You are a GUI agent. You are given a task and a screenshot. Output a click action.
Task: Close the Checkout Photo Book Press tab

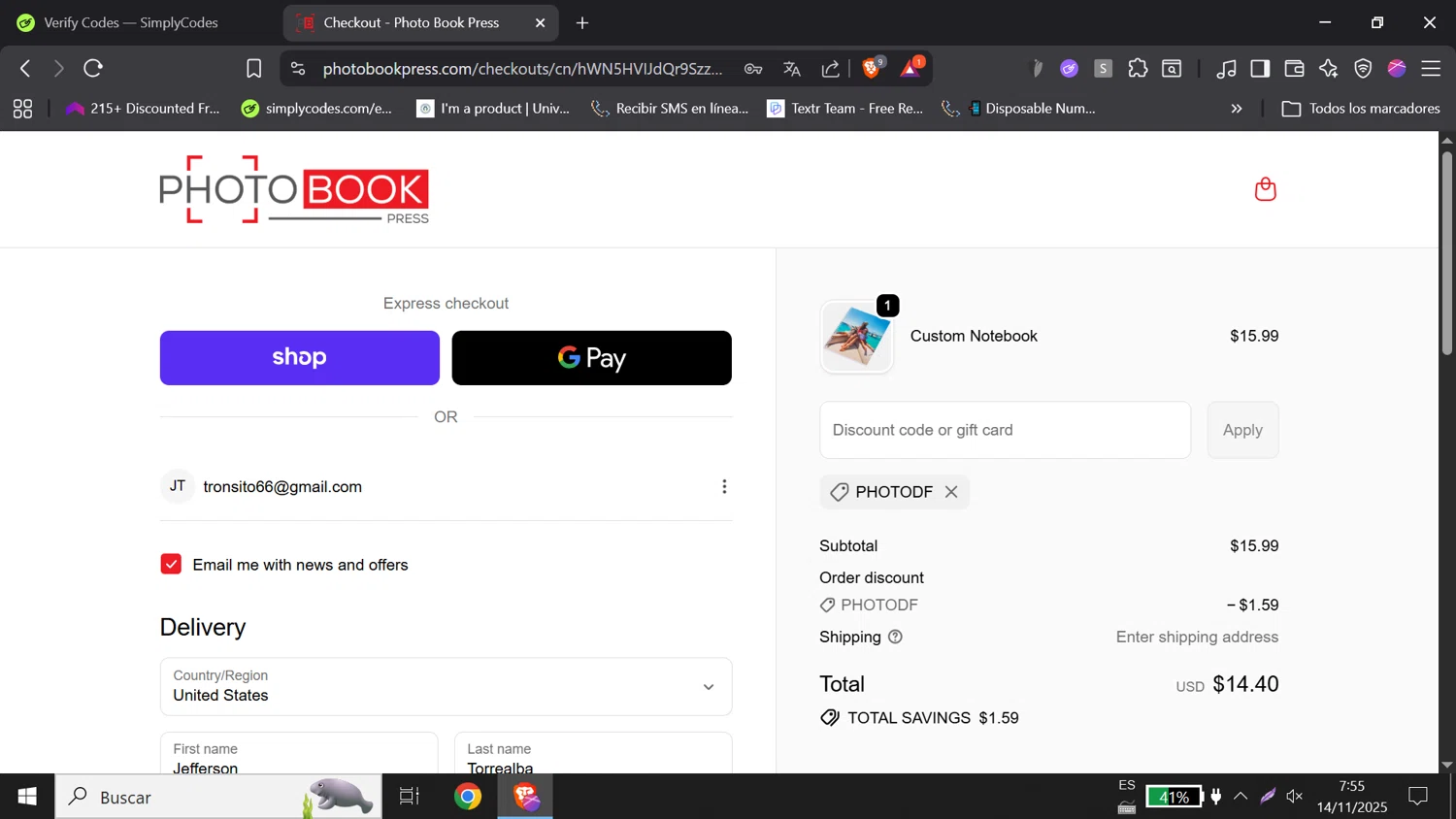(x=541, y=22)
